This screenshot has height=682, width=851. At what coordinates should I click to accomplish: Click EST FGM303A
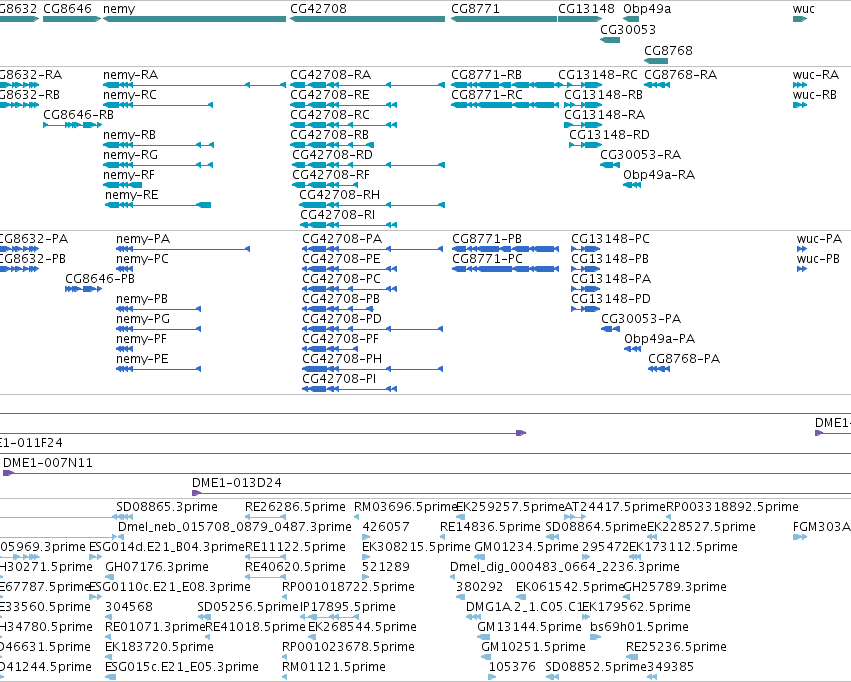822,527
